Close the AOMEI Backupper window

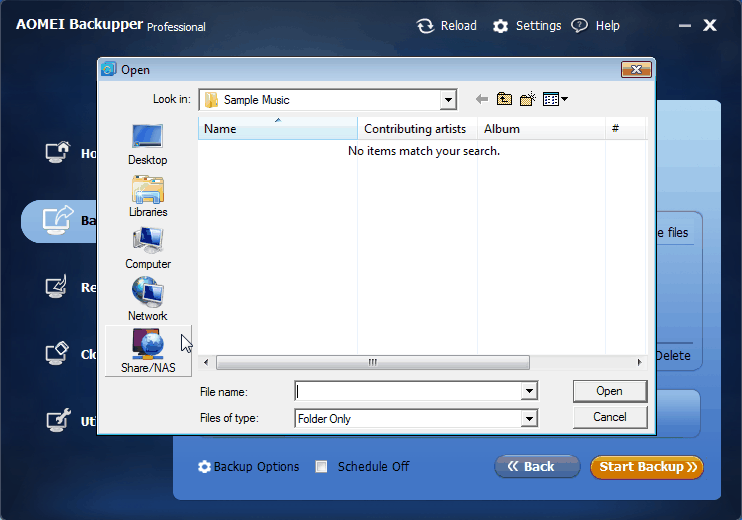710,25
